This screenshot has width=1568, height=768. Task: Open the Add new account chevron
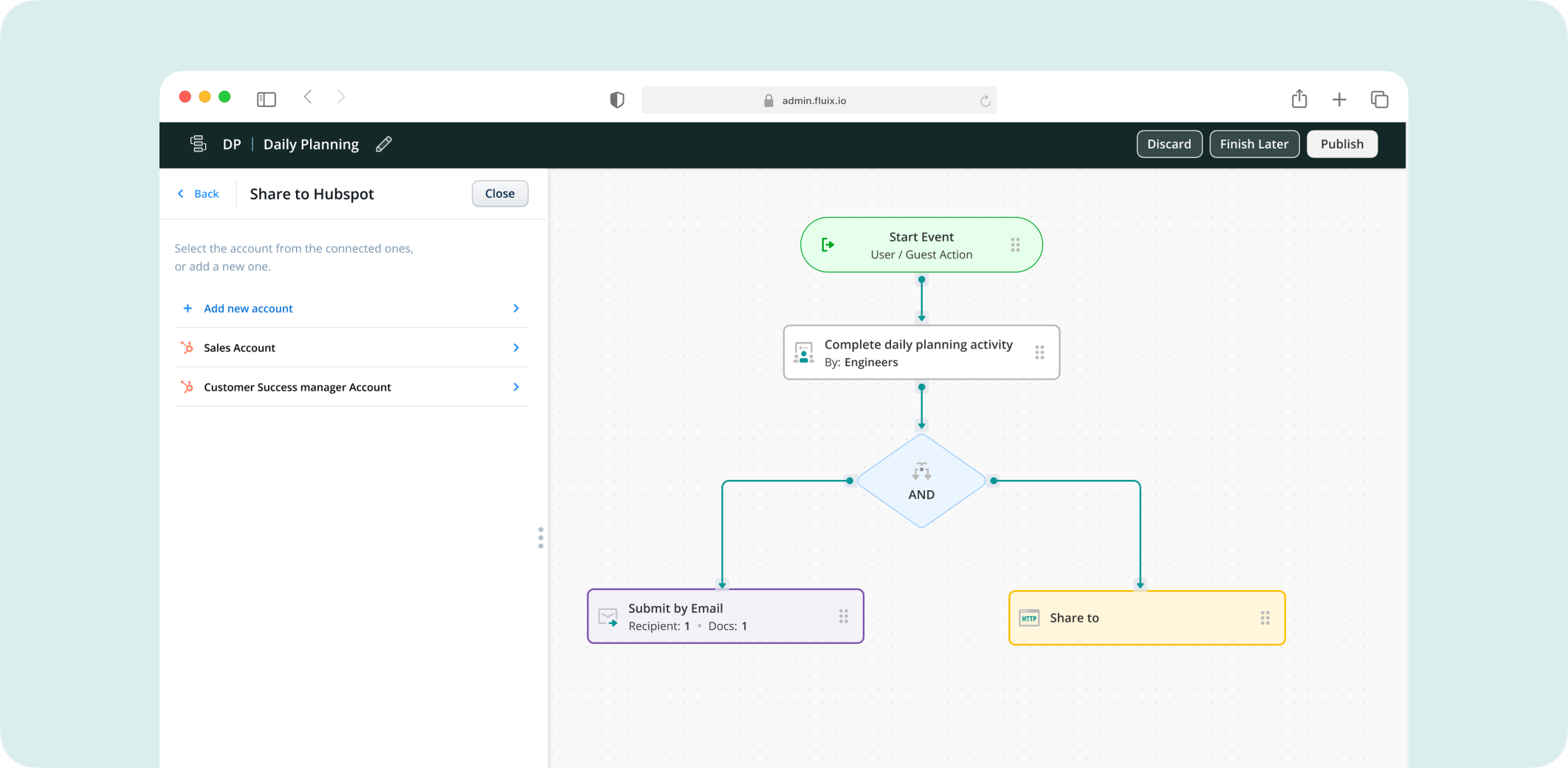[516, 309]
